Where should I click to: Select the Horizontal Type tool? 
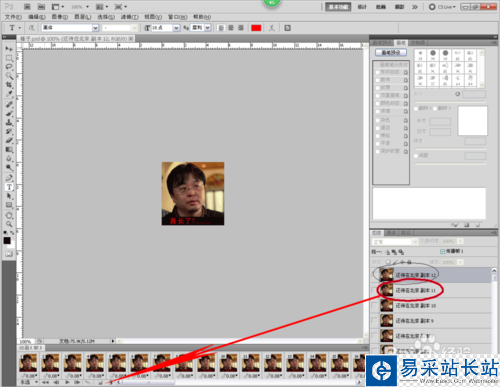pos(9,187)
